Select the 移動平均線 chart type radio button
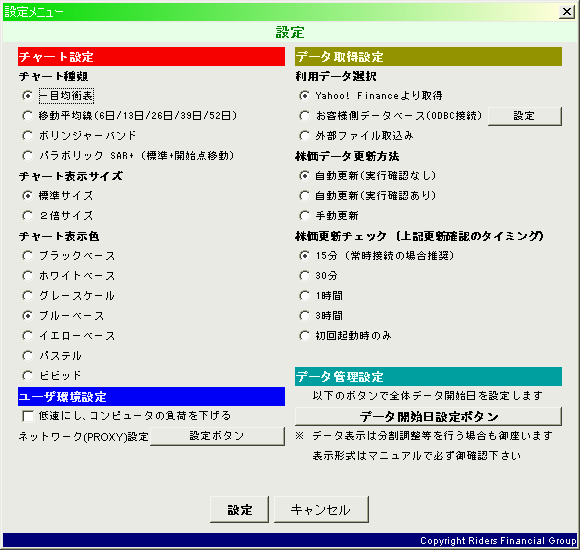The image size is (580, 550). [27, 116]
